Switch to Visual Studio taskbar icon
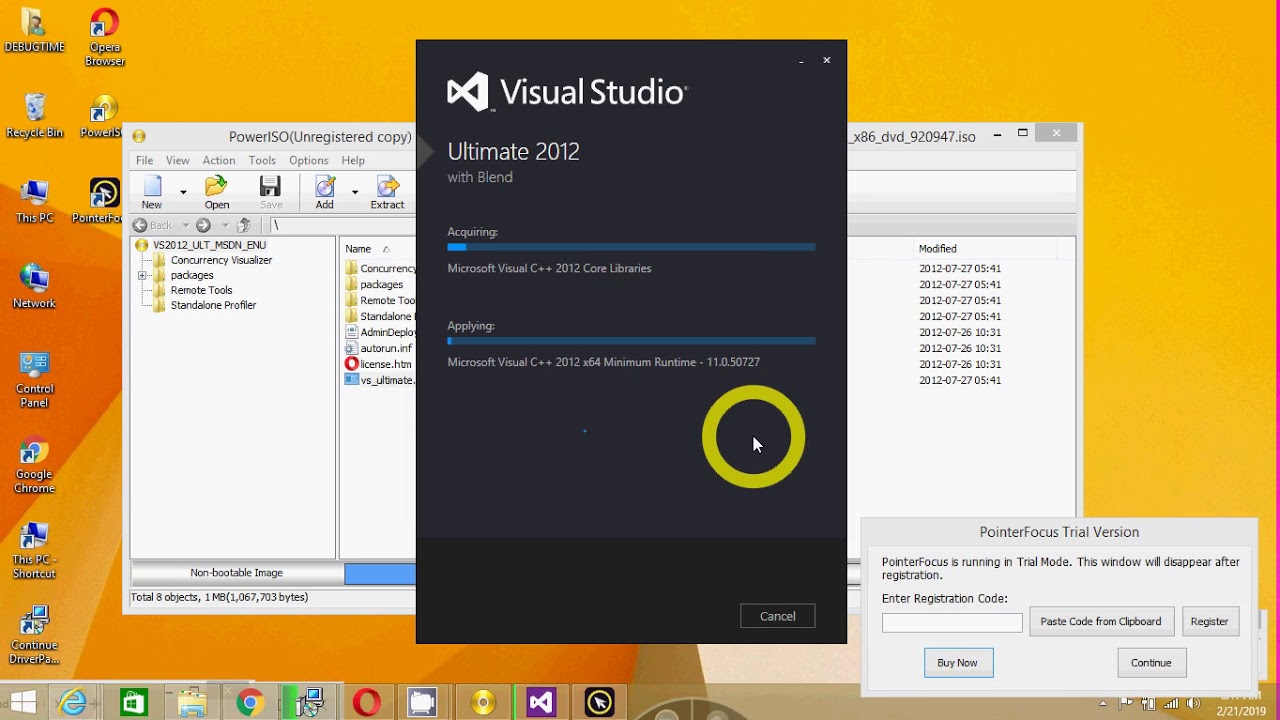The height and width of the screenshot is (720, 1280). pos(541,703)
